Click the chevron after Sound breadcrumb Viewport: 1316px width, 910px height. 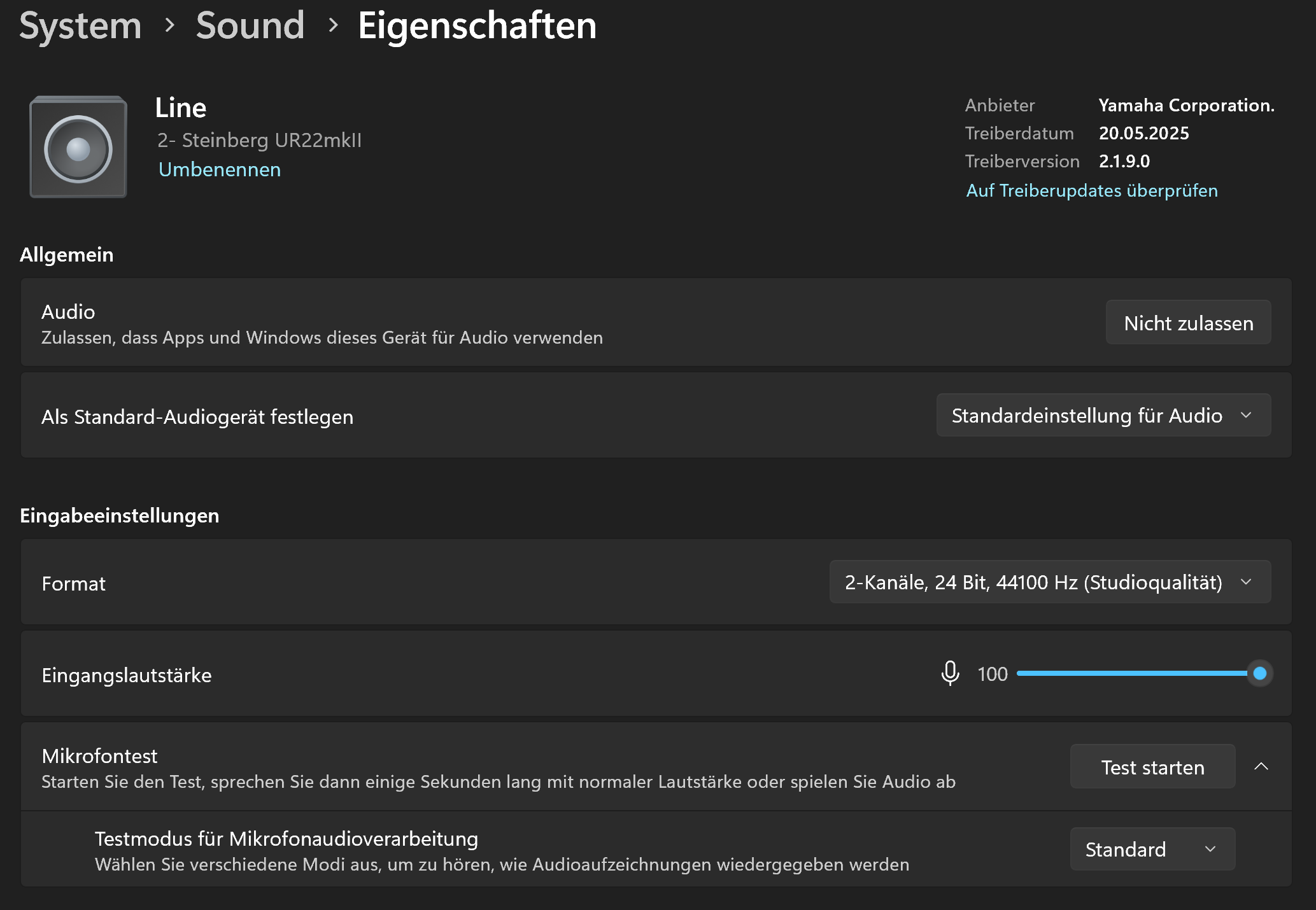click(x=332, y=25)
